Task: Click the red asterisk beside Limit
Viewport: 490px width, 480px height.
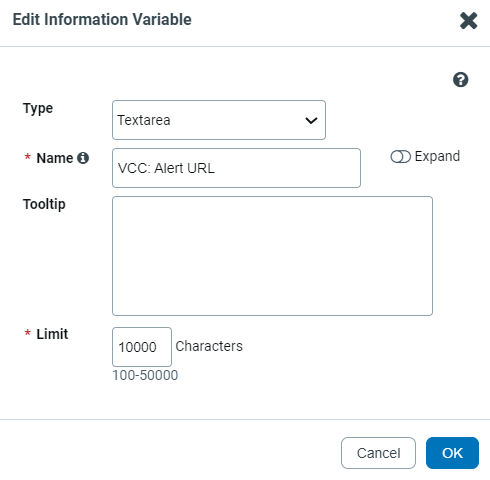Action: point(28,333)
